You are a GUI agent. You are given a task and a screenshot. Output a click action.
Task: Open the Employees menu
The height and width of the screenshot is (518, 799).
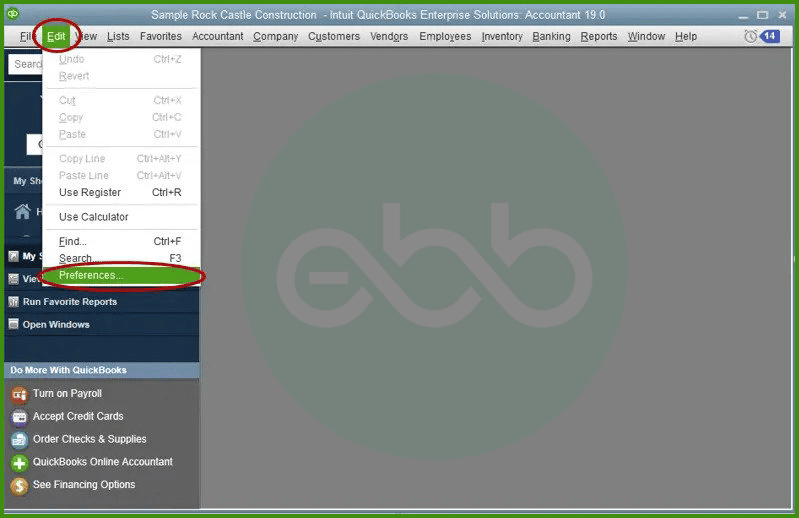(445, 36)
